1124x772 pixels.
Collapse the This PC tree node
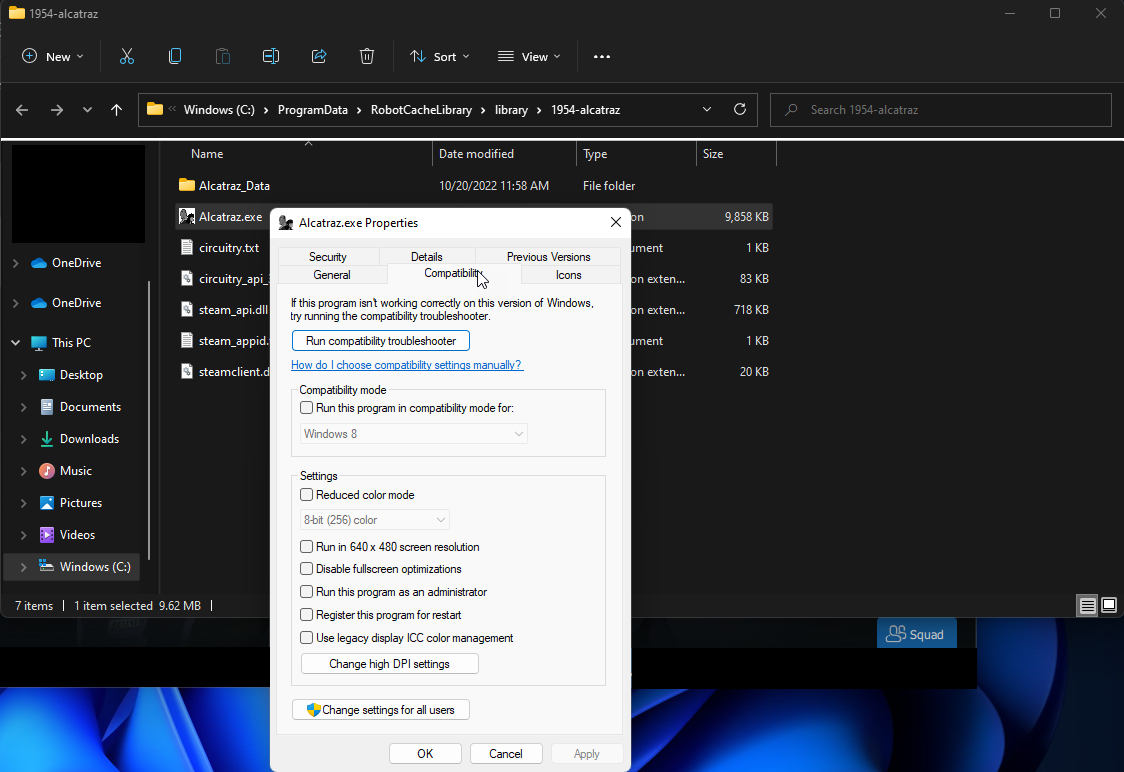(16, 343)
